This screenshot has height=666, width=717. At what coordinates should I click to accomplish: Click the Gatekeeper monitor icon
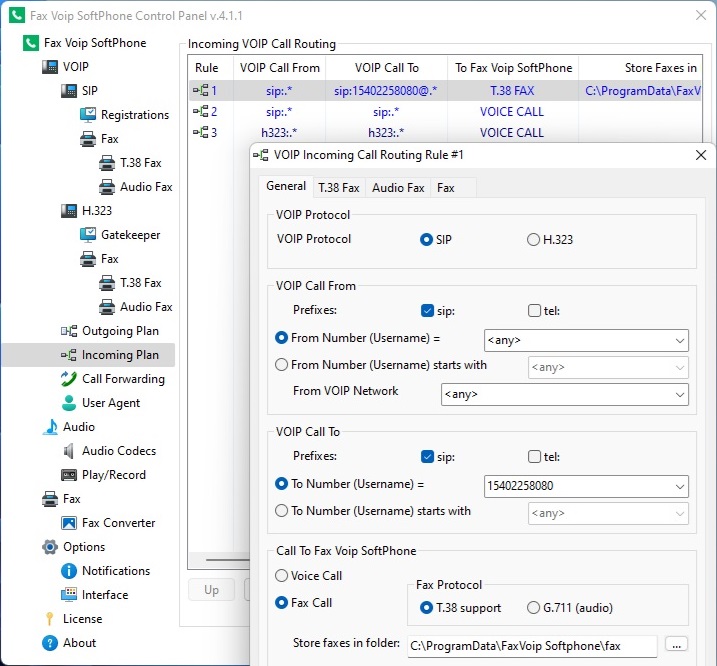tap(88, 235)
